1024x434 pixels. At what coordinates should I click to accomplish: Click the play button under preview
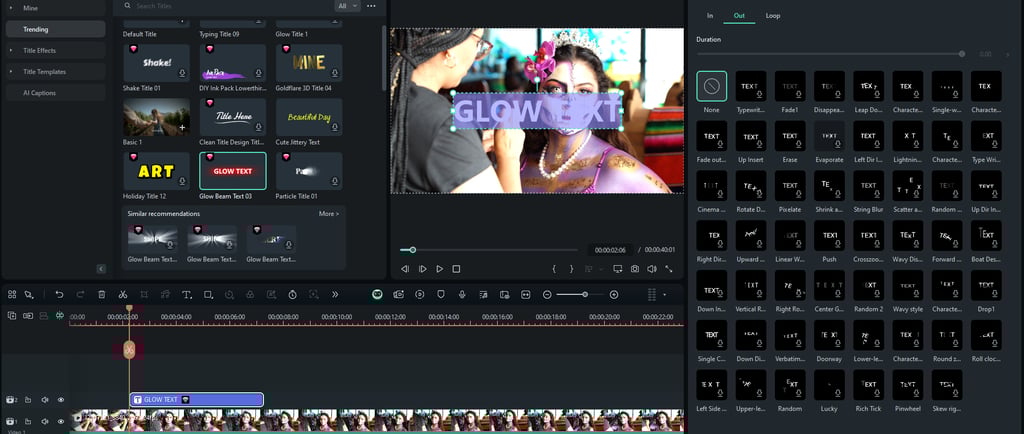[x=439, y=269]
